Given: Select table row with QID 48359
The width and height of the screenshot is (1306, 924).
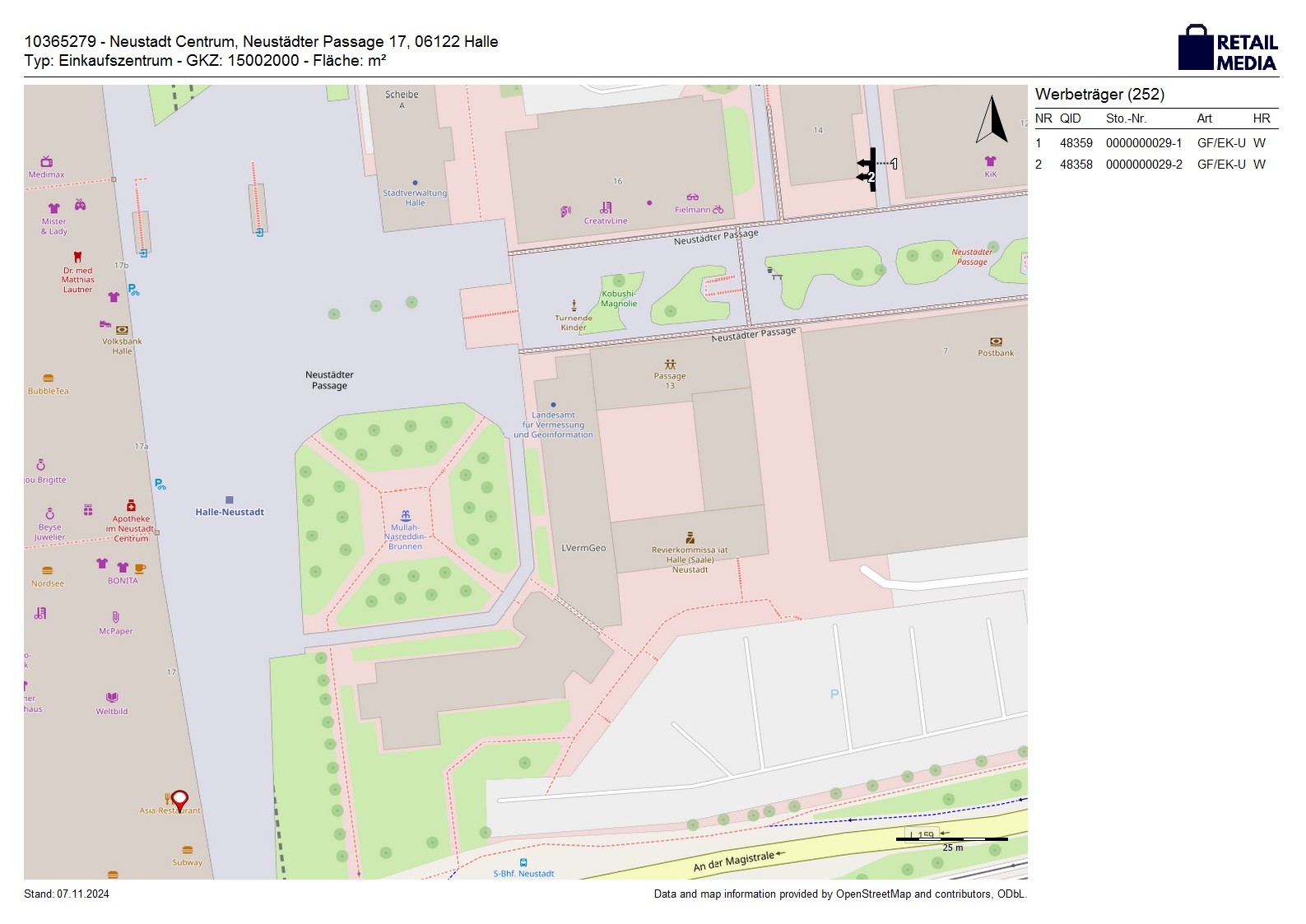Looking at the screenshot, I should 1155,143.
